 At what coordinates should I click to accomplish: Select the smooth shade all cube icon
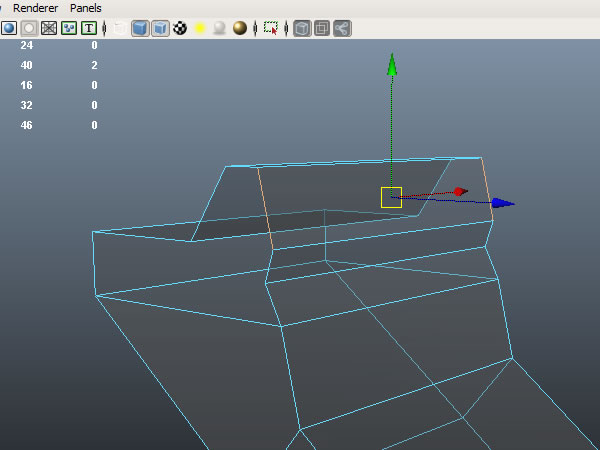(x=140, y=28)
